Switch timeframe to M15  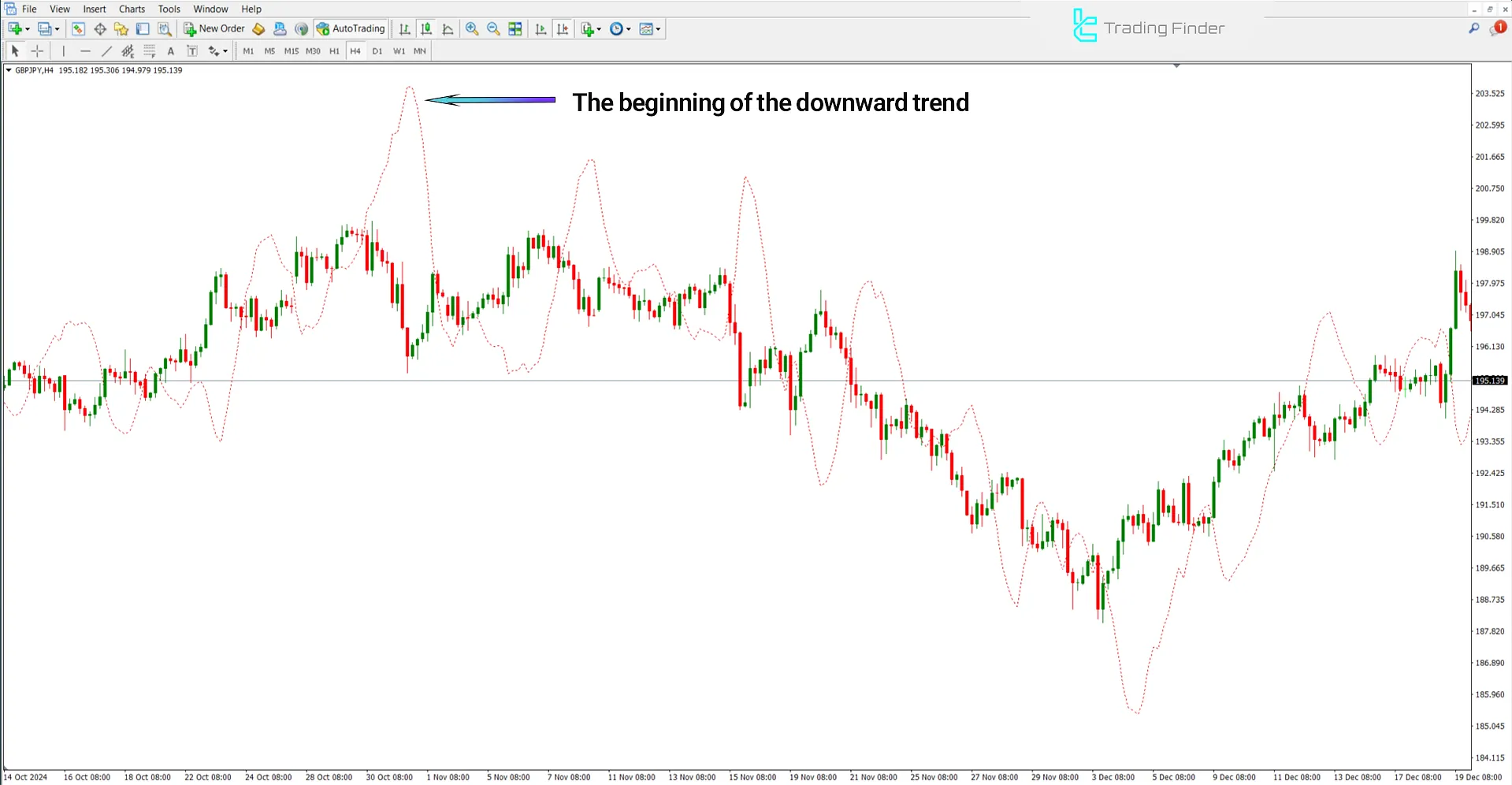pyautogui.click(x=292, y=50)
